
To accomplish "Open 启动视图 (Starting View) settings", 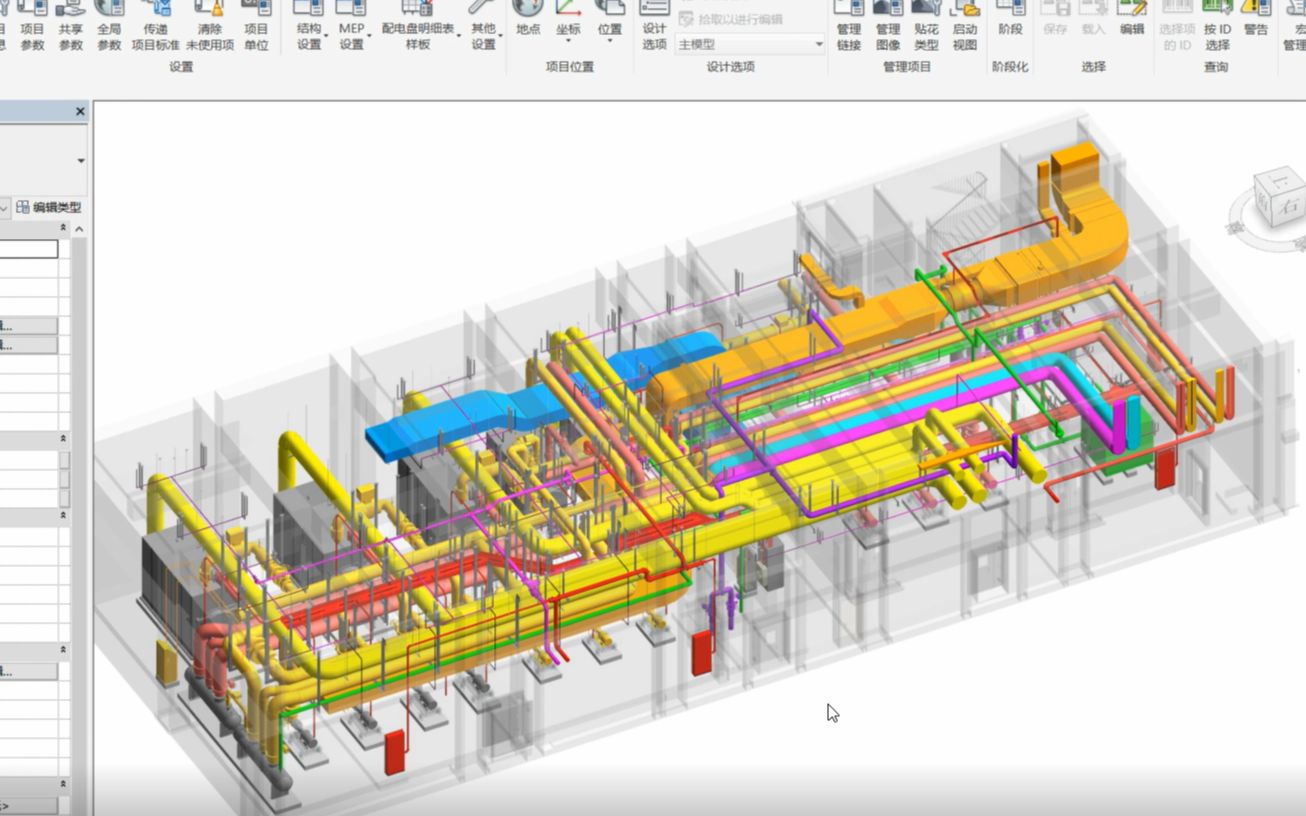I will pos(964,26).
